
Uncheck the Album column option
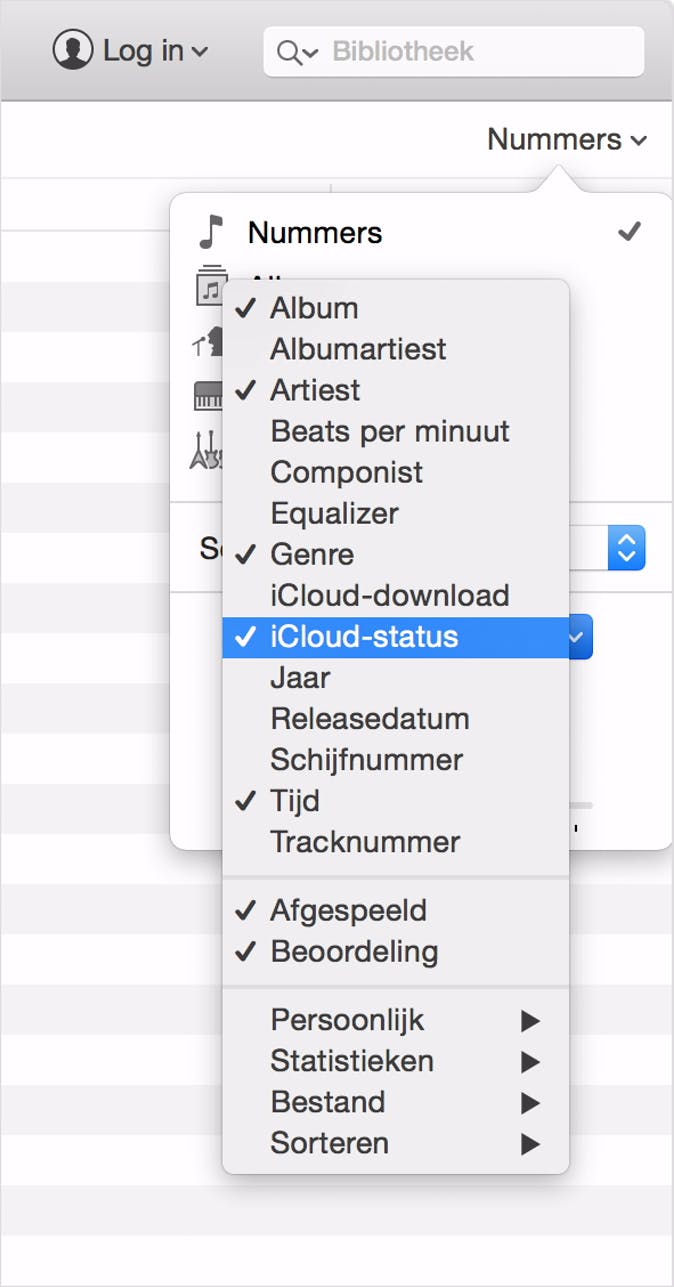(313, 308)
